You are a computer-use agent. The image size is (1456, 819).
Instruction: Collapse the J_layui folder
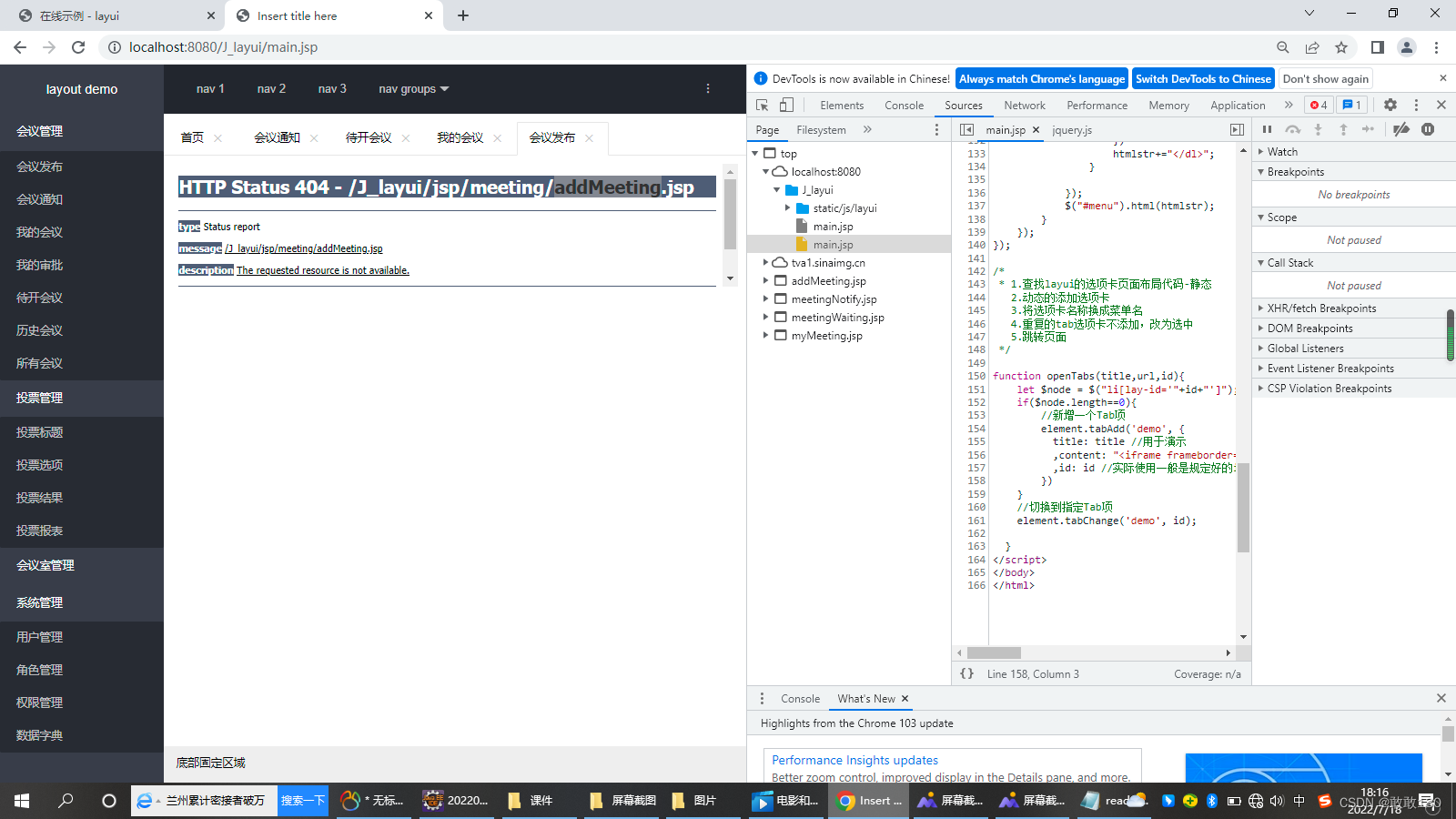[x=777, y=190]
